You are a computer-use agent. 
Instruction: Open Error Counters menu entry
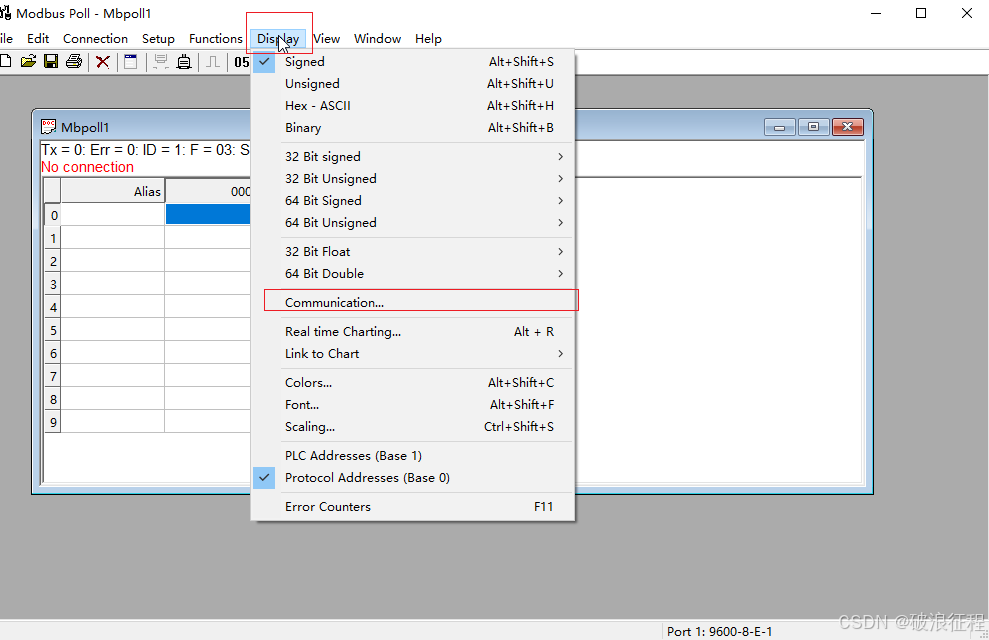click(x=413, y=507)
